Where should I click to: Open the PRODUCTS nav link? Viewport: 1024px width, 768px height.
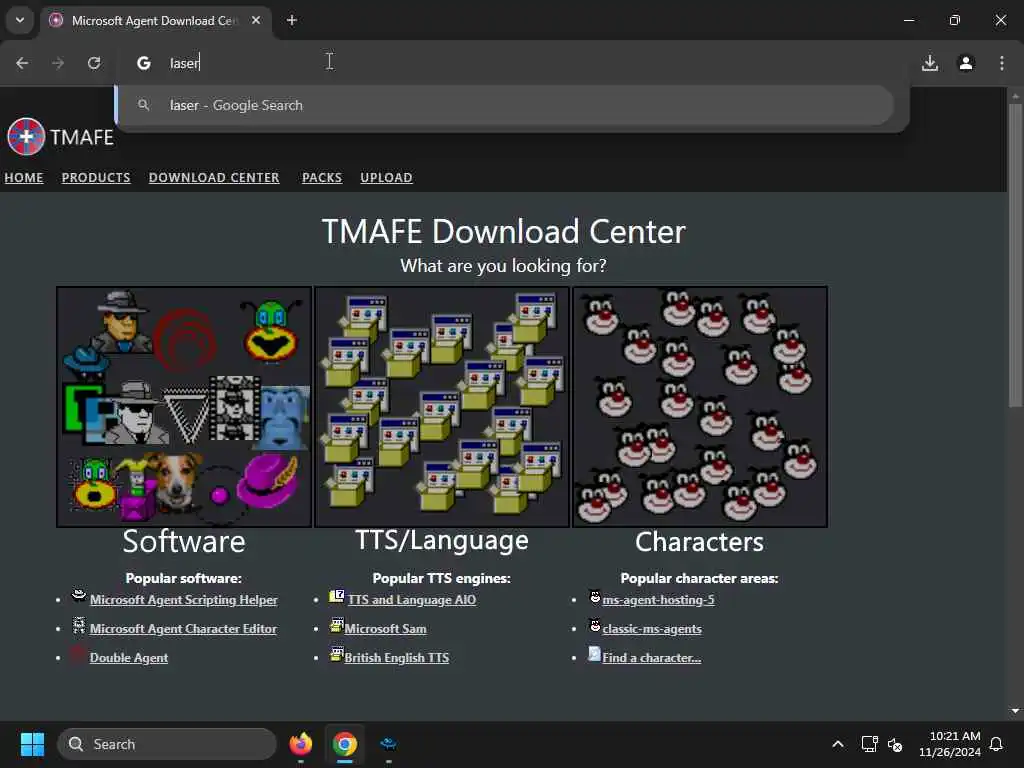[x=96, y=178]
